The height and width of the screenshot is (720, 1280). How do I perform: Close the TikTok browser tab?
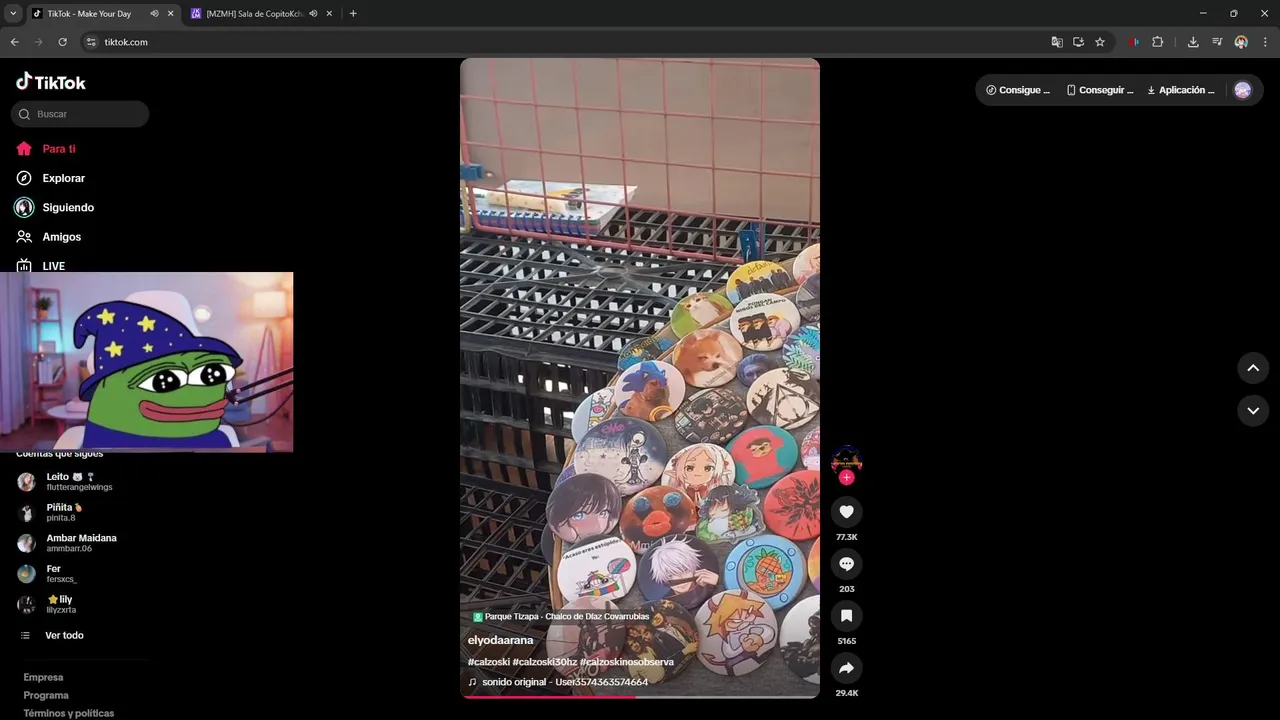click(x=170, y=14)
